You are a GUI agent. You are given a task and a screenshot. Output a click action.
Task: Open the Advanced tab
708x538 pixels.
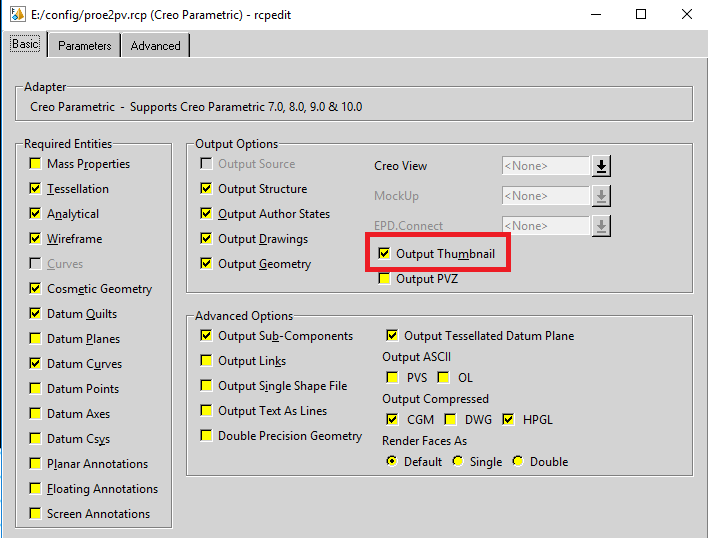click(155, 46)
